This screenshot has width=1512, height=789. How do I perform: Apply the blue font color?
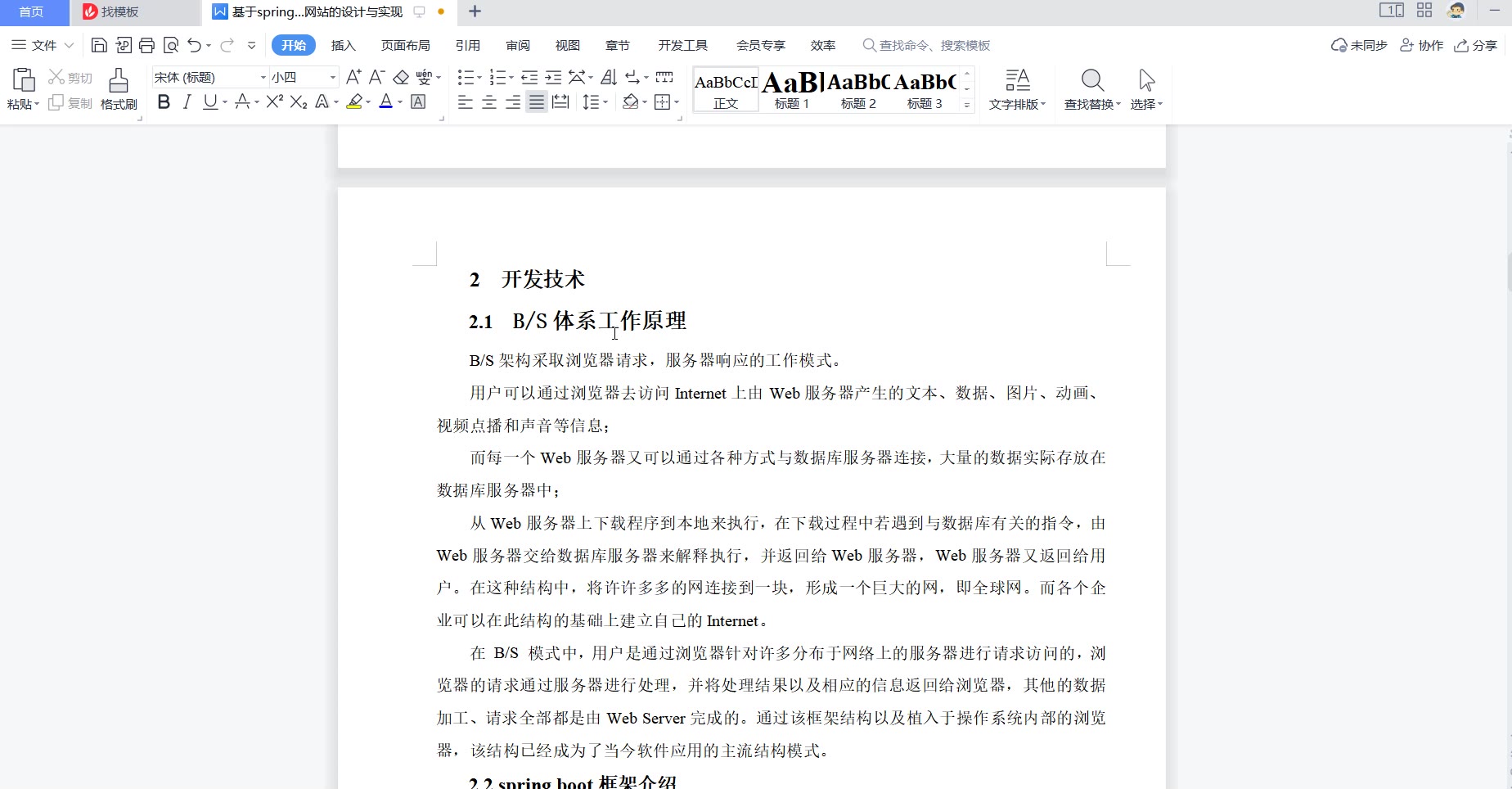pyautogui.click(x=386, y=101)
